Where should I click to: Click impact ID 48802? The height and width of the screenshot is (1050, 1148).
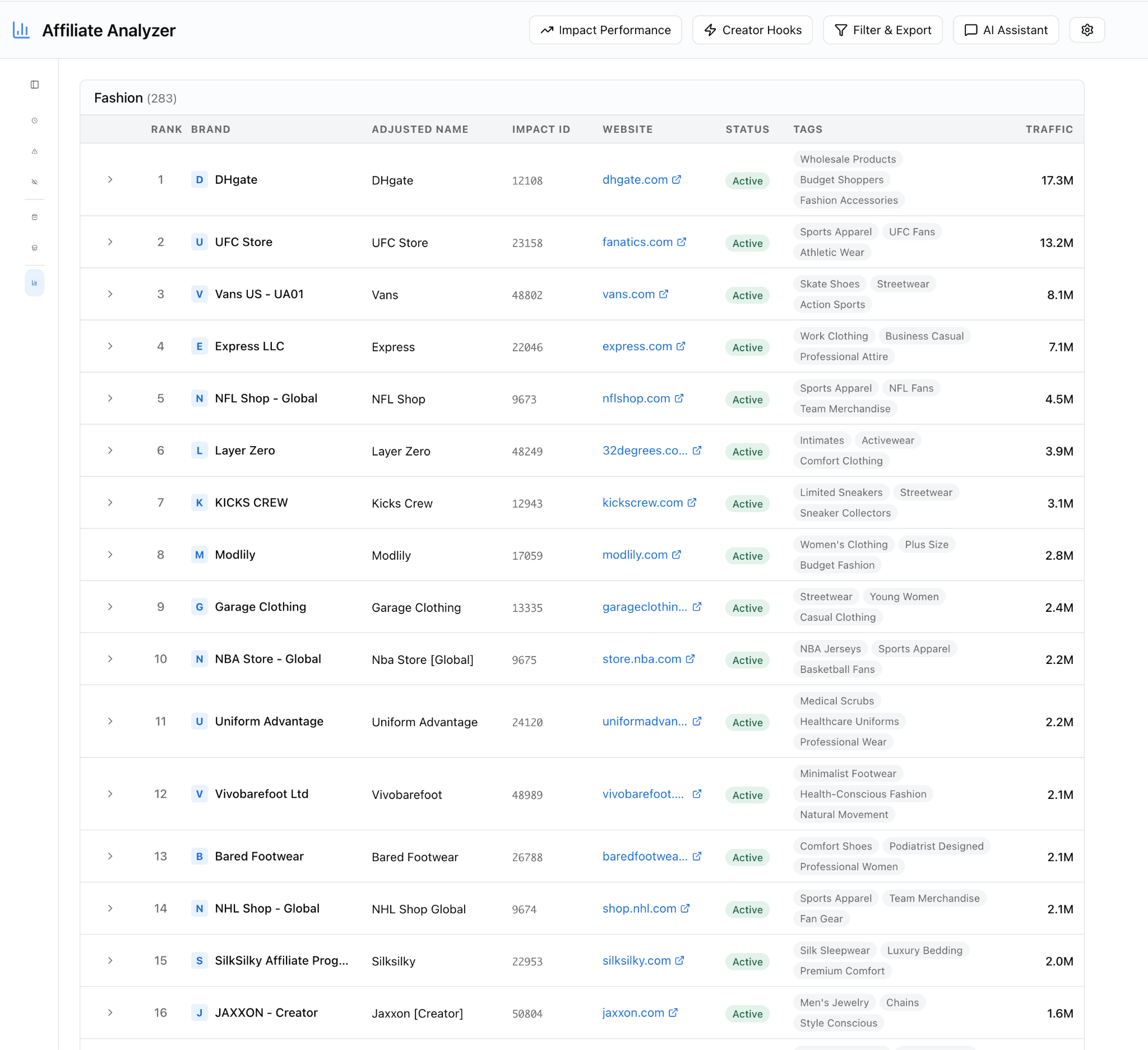(x=527, y=295)
